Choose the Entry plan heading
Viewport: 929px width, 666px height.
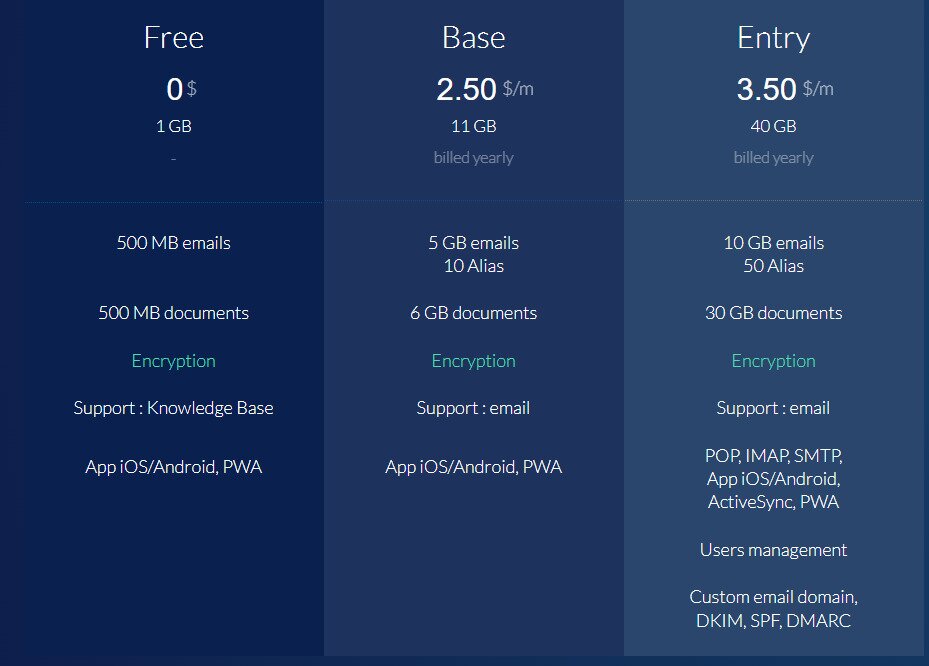773,38
